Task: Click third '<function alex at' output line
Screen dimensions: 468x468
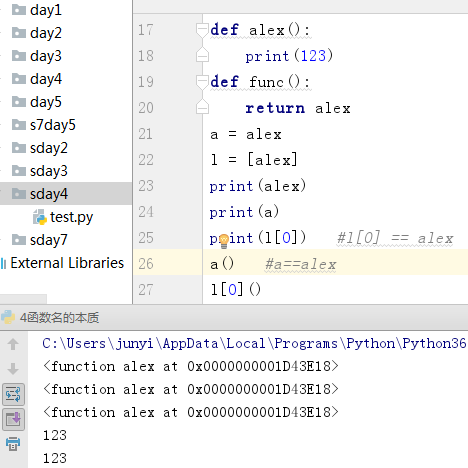Action: 191,412
